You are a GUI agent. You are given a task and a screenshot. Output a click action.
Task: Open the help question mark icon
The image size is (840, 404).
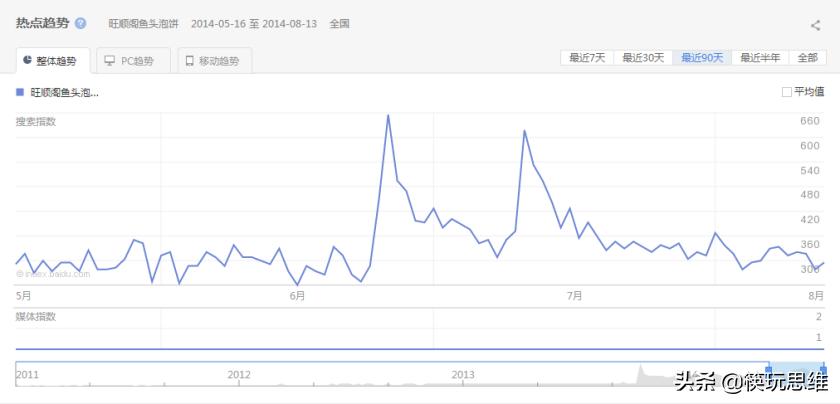tap(80, 24)
